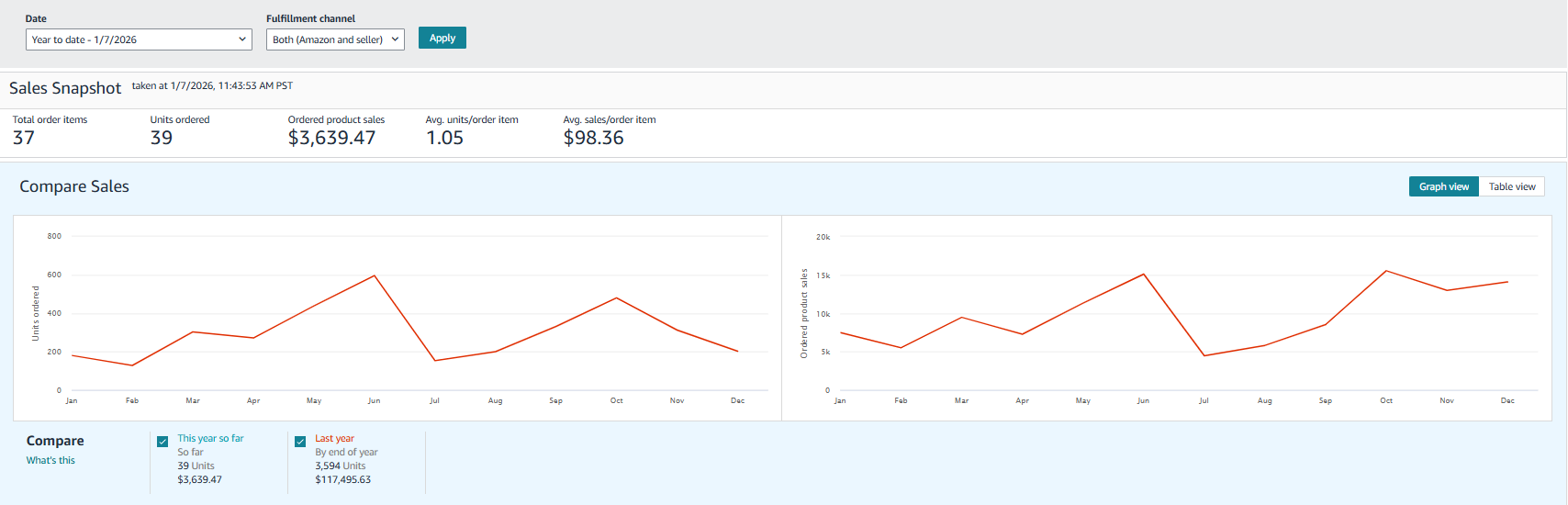Image resolution: width=1568 pixels, height=505 pixels.
Task: Click December endpoint of Ordered product sales line
Action: 1507,282
